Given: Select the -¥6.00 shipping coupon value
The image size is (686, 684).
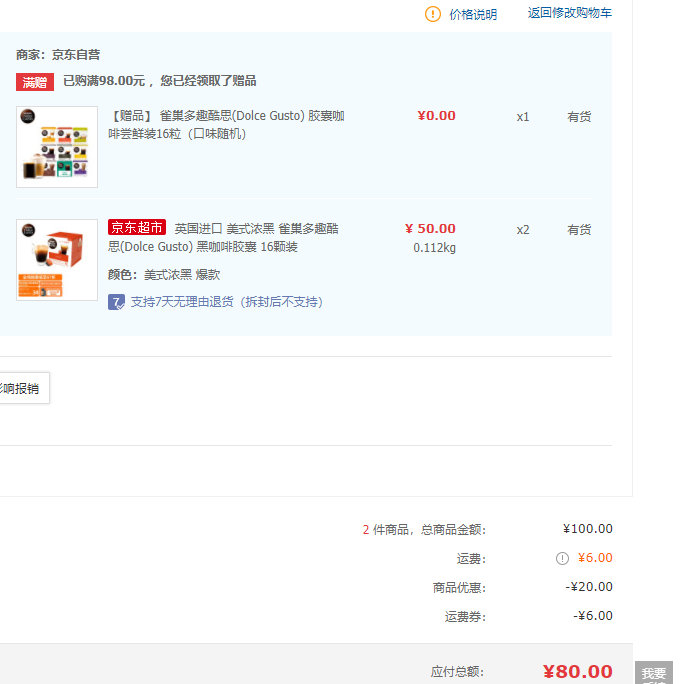Looking at the screenshot, I should [x=593, y=616].
